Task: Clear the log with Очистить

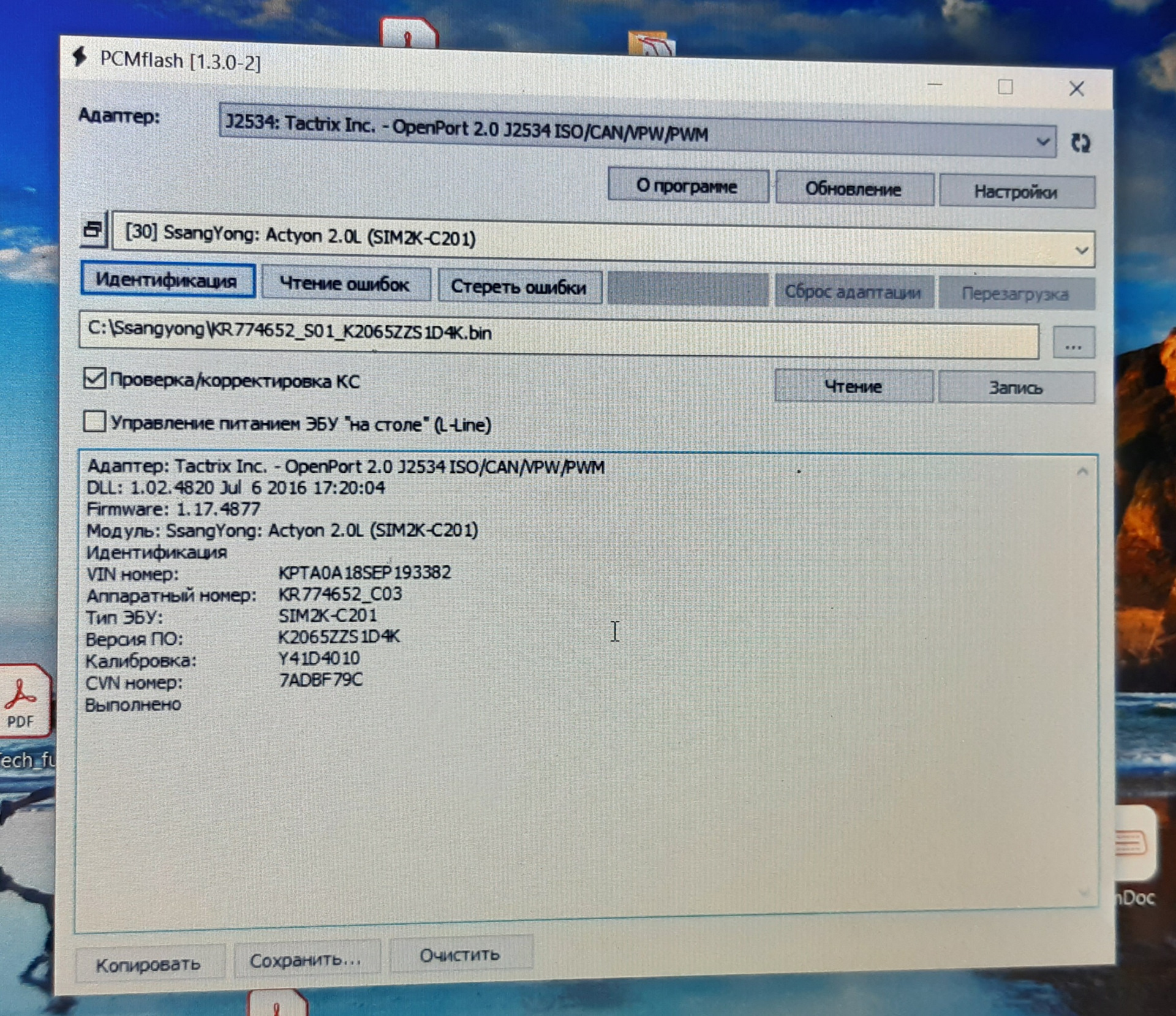Action: click(461, 954)
